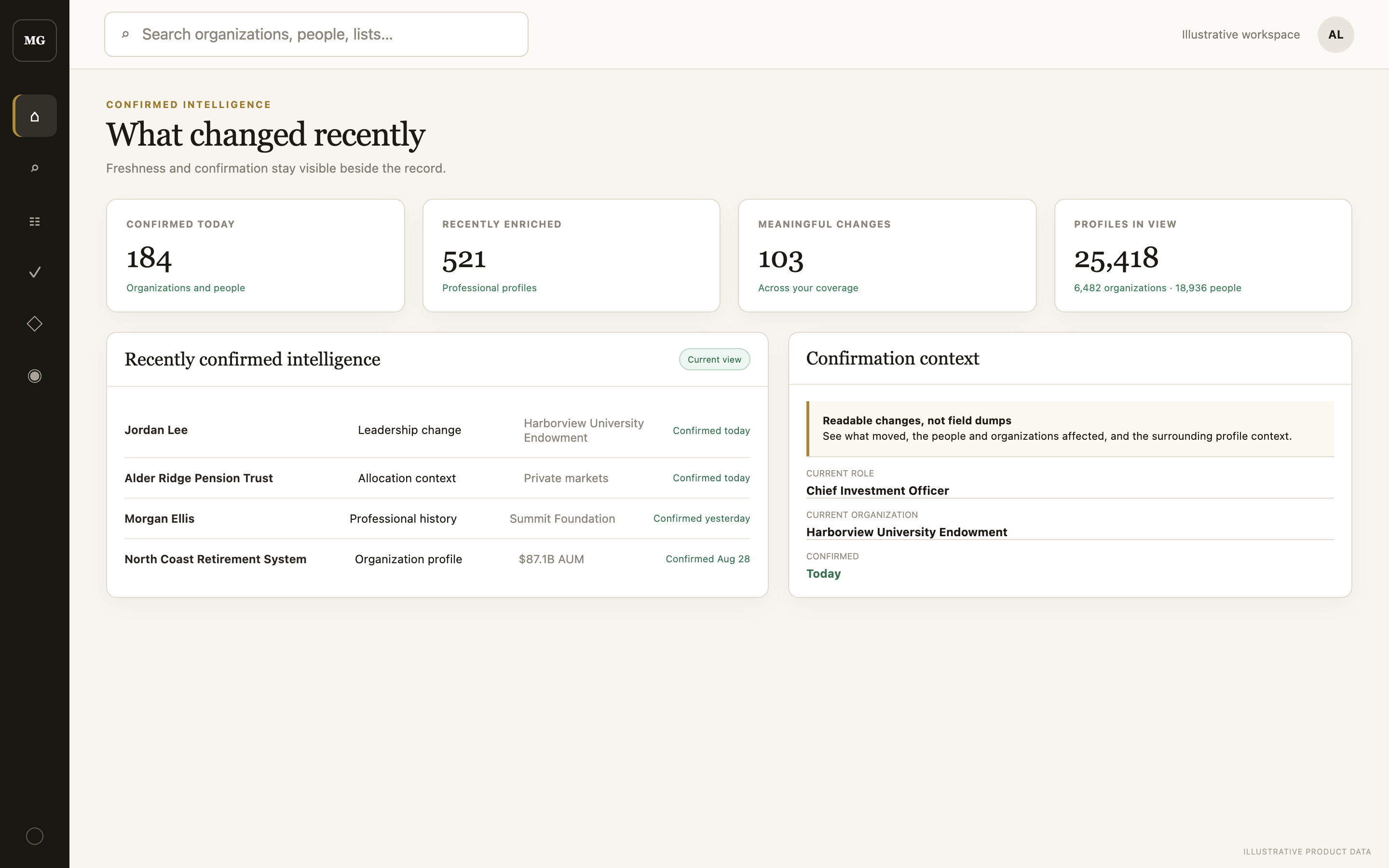Click Confirmed yesterday status
This screenshot has width=1389, height=868.
[701, 518]
